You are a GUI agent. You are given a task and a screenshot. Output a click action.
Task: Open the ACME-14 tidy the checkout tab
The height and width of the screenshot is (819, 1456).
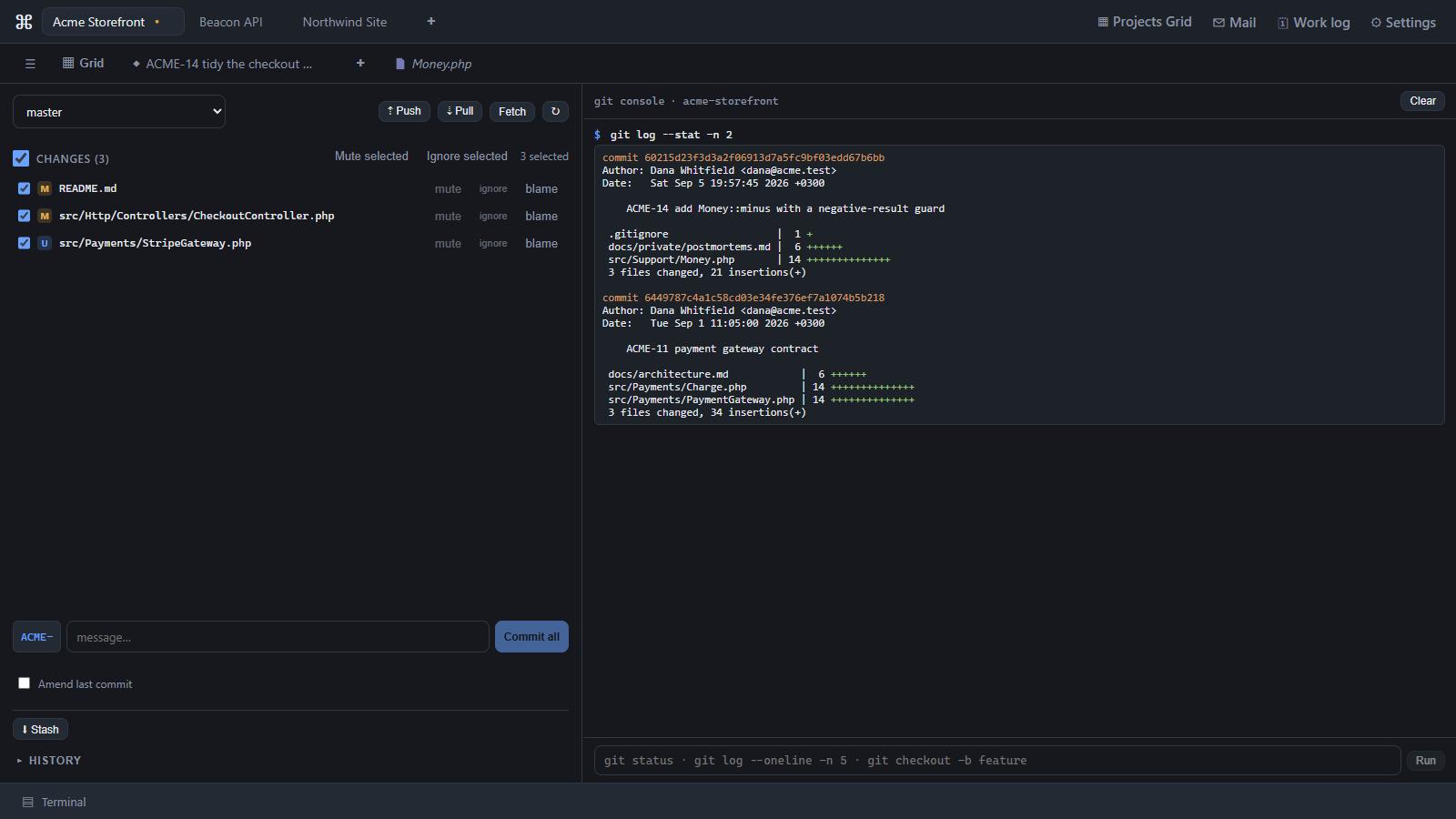pos(222,64)
